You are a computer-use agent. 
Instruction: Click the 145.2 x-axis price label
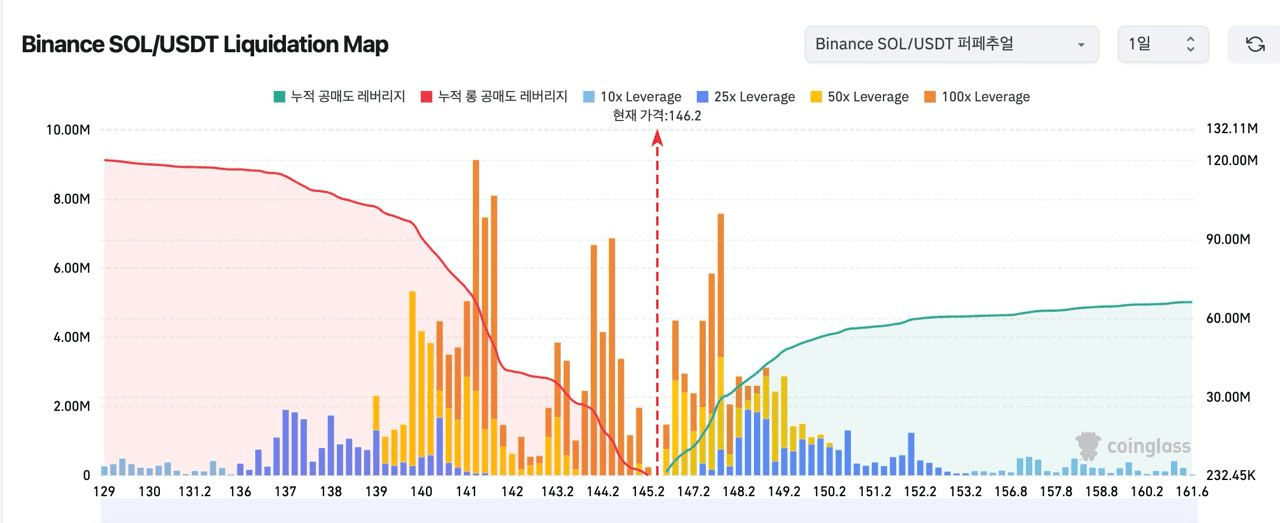pos(648,492)
